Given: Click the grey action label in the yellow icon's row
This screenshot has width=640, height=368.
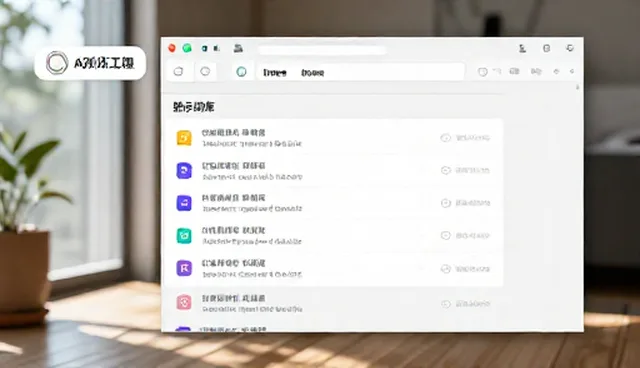Looking at the screenshot, I should coord(472,138).
